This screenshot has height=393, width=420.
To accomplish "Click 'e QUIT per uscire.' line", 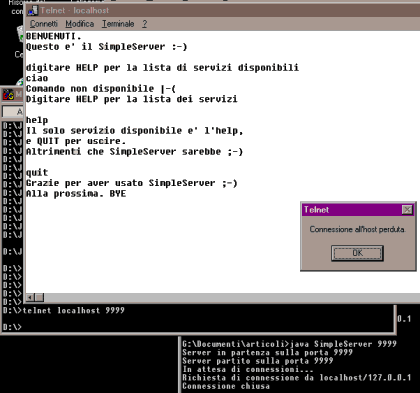I will (76, 141).
